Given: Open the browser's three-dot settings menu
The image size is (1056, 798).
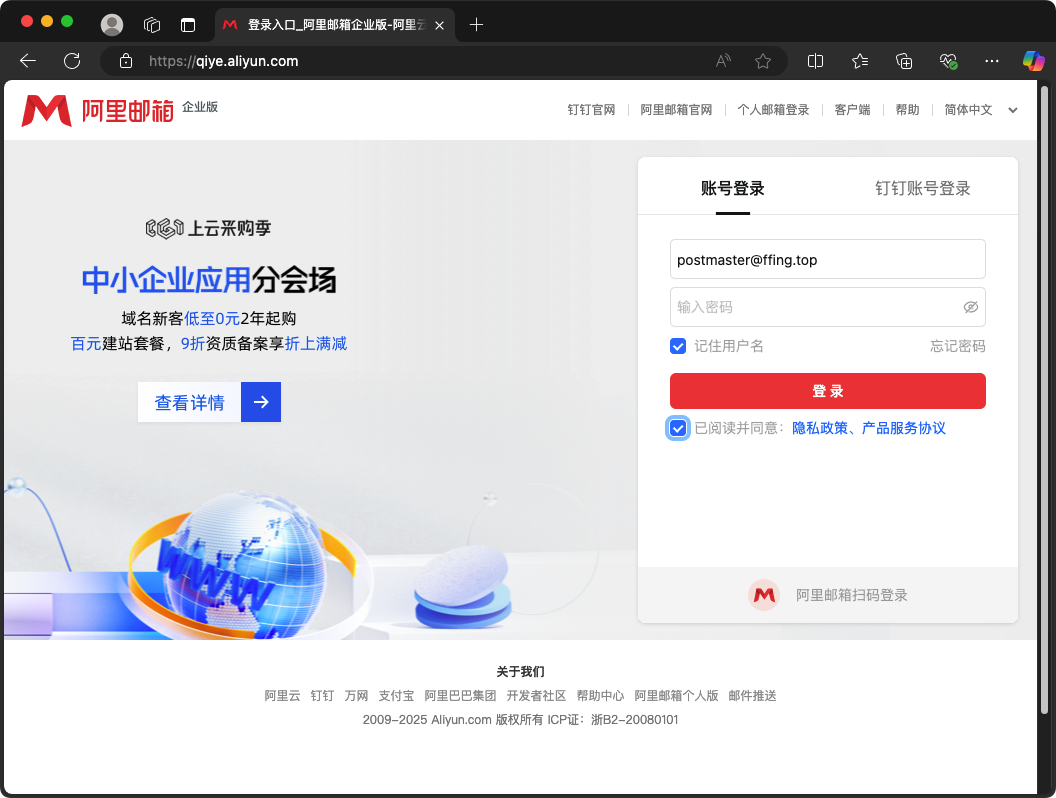Looking at the screenshot, I should 992,61.
